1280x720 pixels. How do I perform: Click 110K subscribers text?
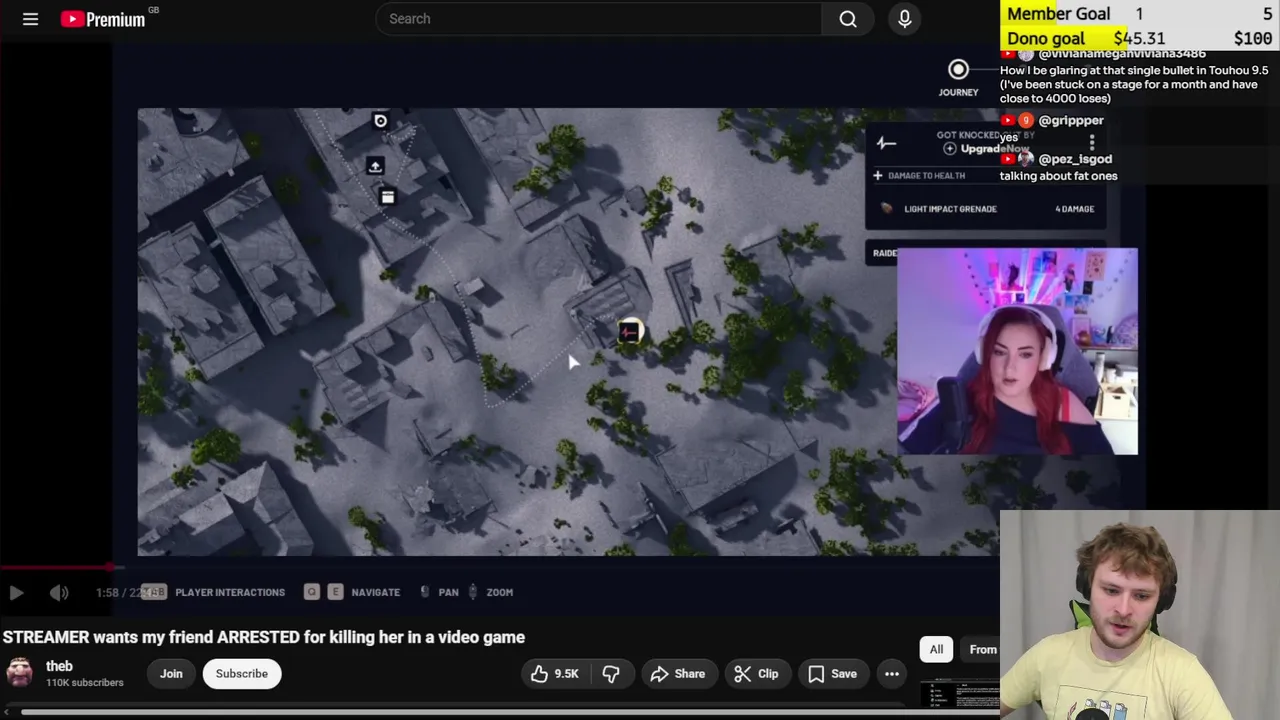(x=85, y=683)
